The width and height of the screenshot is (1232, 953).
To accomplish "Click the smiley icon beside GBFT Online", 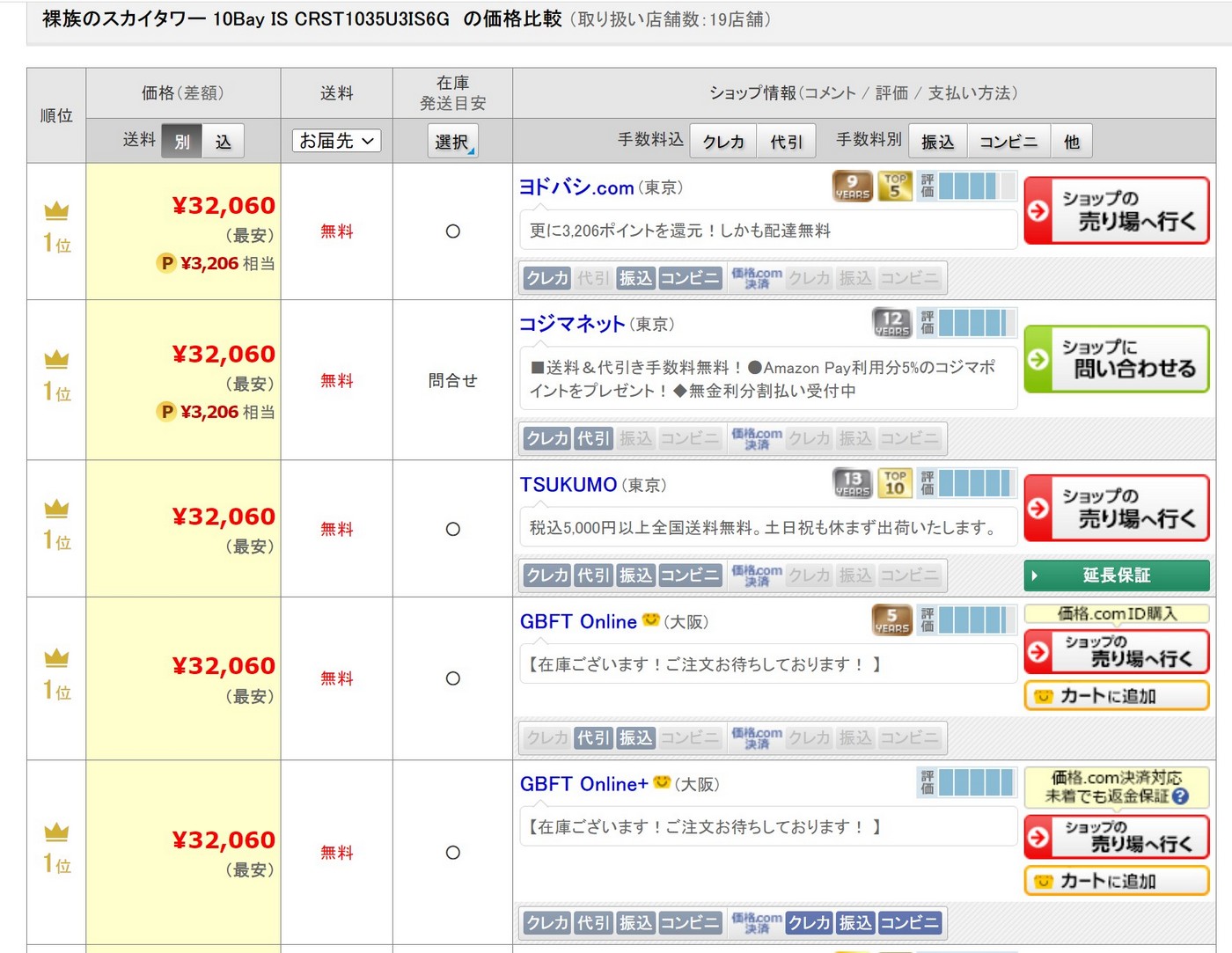I will (650, 620).
